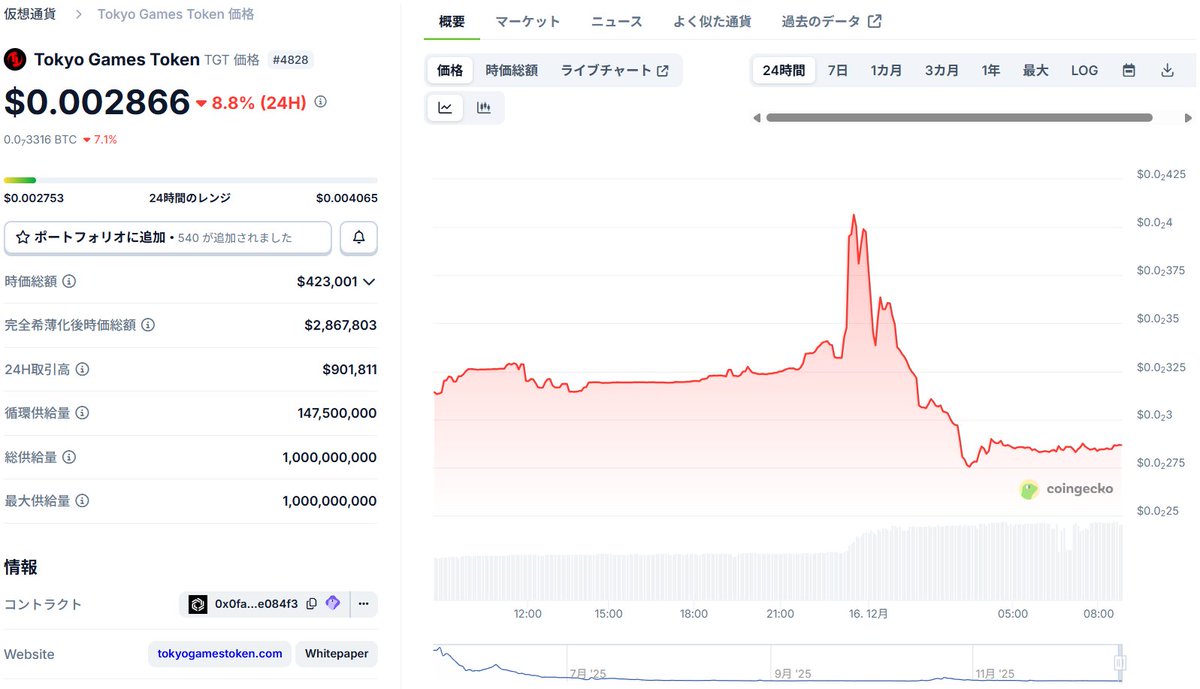
Task: Open the contract ellipsis menu
Action: pos(363,604)
